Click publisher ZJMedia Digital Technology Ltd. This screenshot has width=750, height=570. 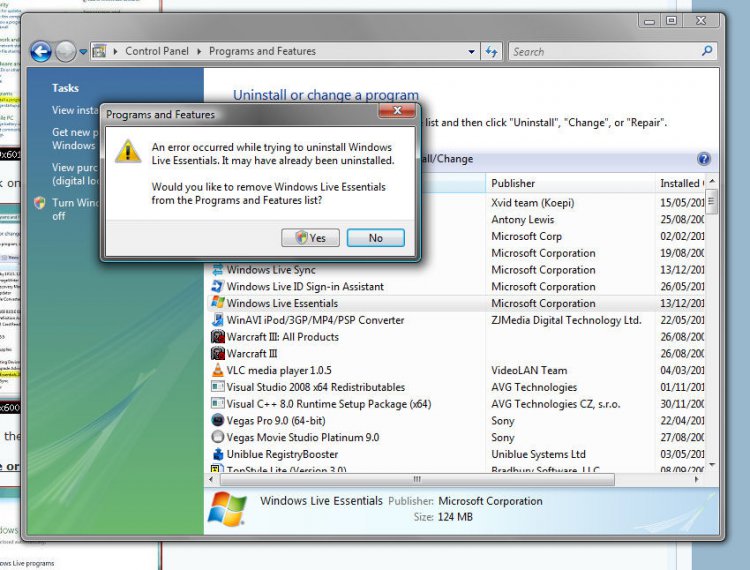click(566, 320)
